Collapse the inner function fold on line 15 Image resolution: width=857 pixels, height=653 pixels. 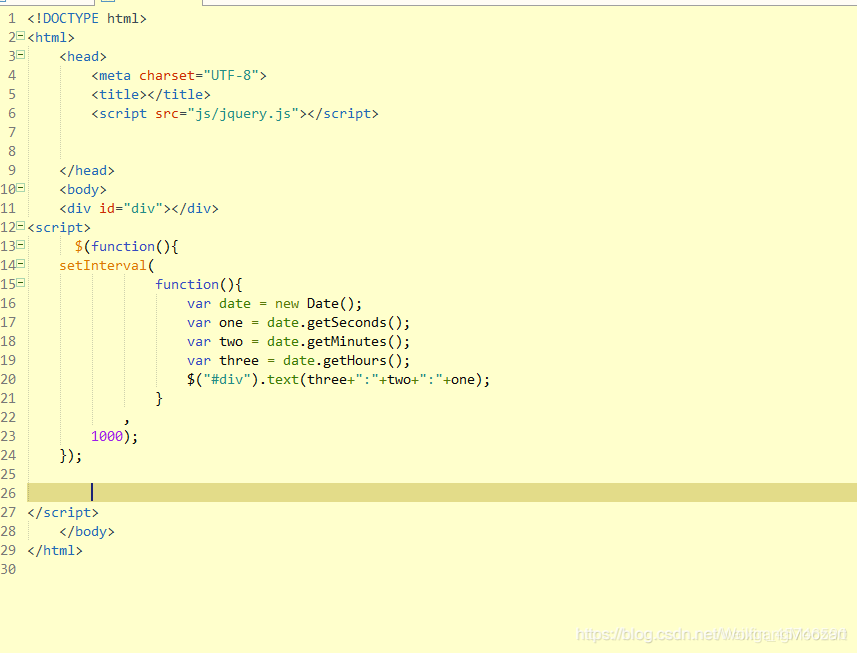point(21,283)
